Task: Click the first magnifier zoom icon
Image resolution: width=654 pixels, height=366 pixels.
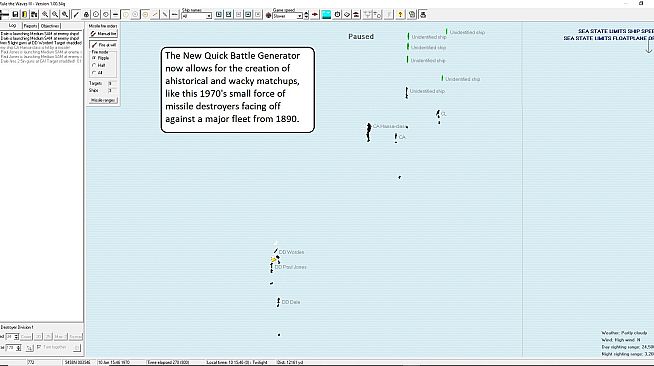Action: (x=45, y=15)
